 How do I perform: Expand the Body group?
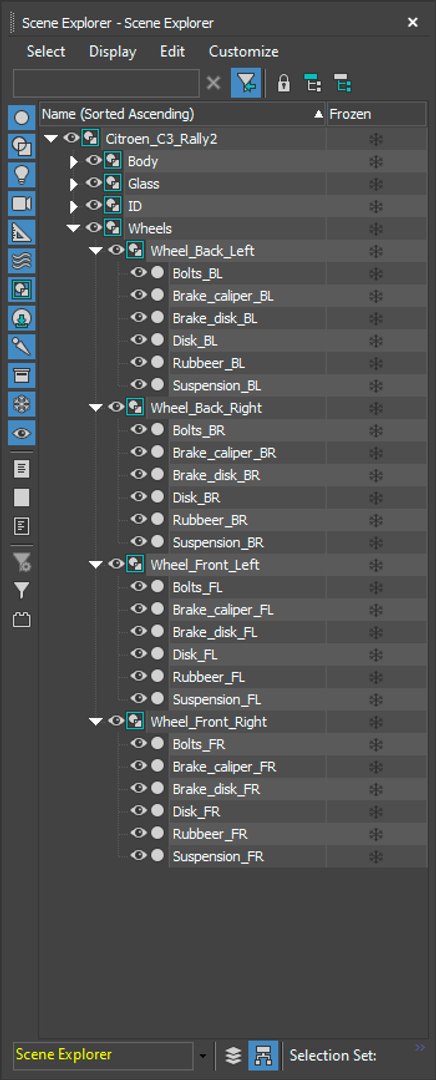(74, 161)
